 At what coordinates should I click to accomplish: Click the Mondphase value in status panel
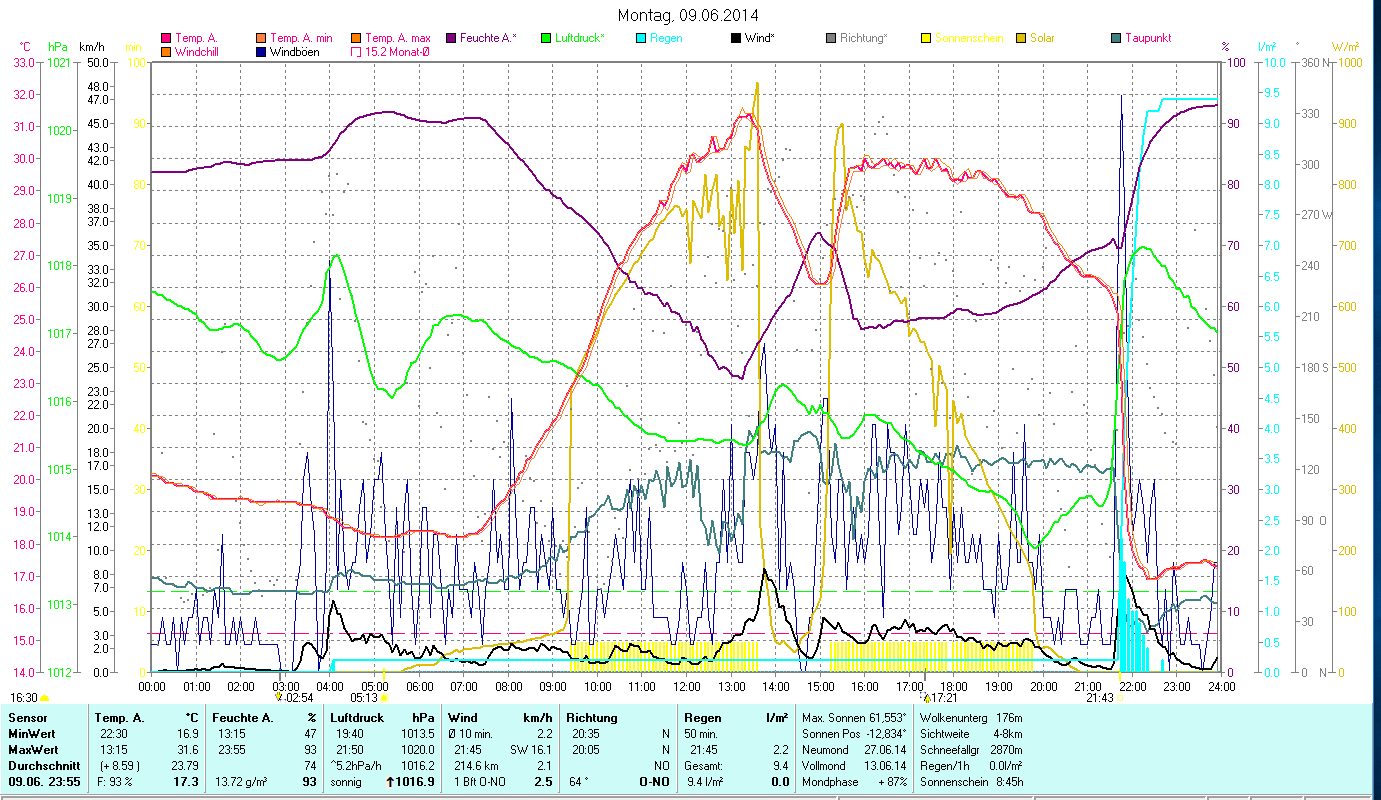coord(887,781)
